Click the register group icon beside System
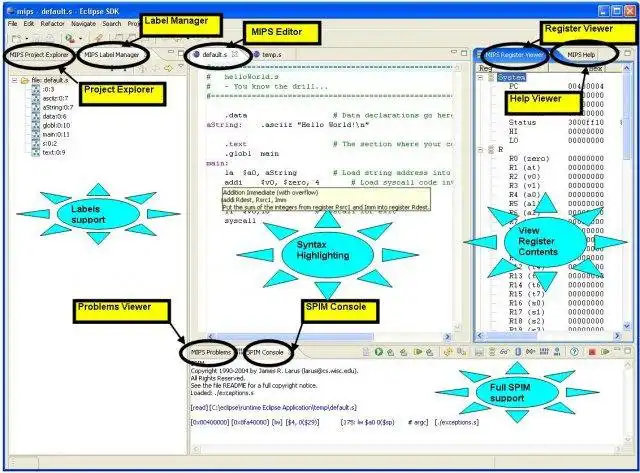The width and height of the screenshot is (640, 473). (491, 77)
